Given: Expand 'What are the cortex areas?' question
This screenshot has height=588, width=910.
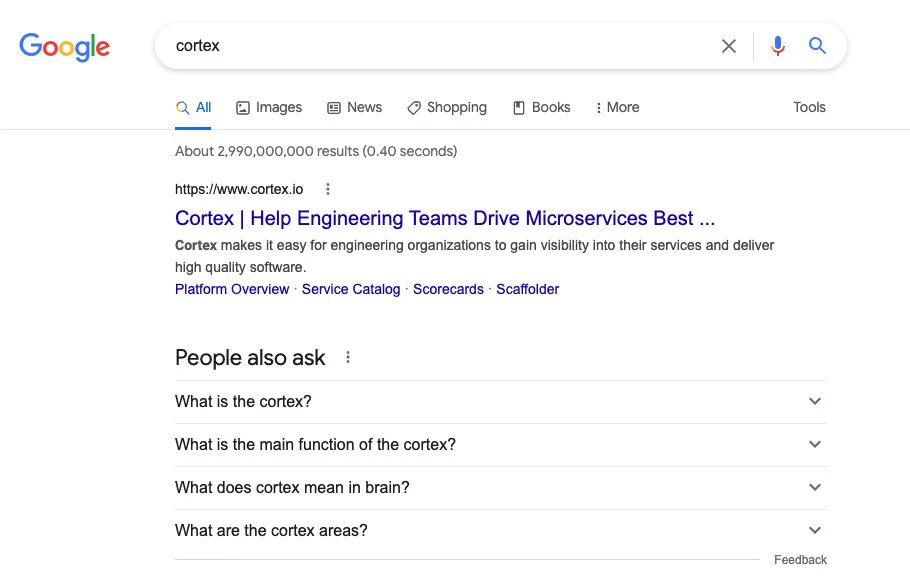Looking at the screenshot, I should 501,531.
